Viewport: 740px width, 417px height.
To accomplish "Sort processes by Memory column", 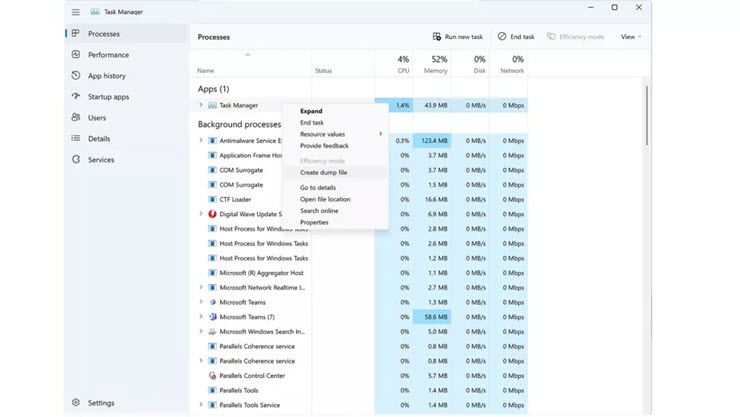I will [x=435, y=64].
